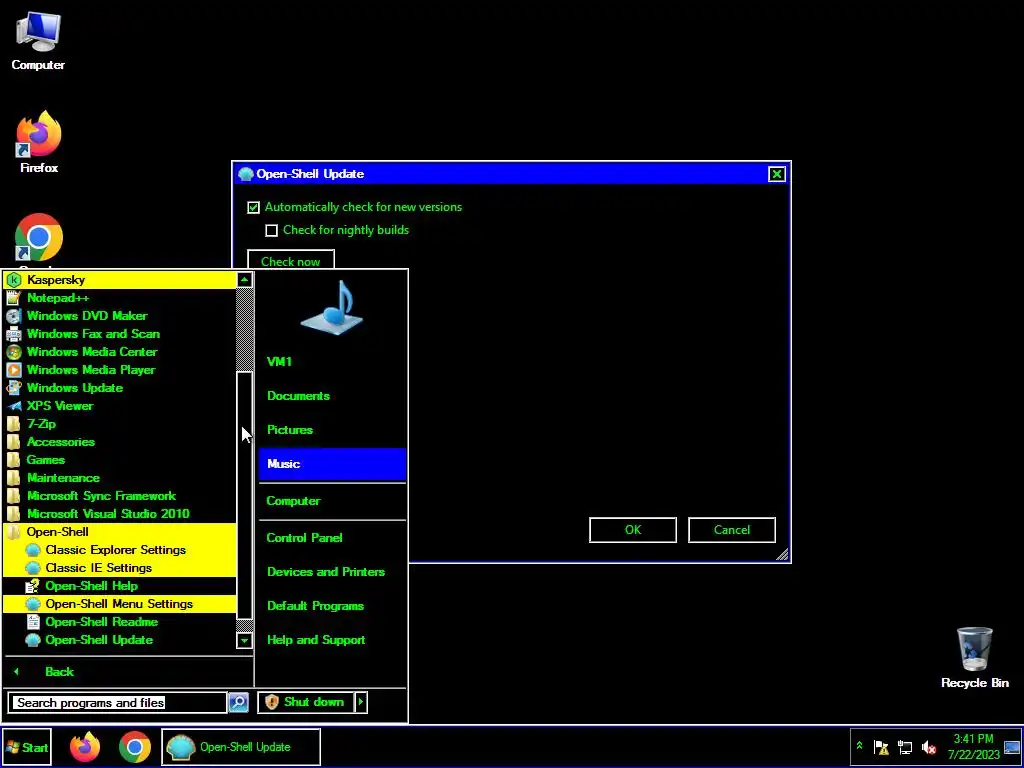
Task: Click the XPS Viewer icon
Action: [x=14, y=406]
